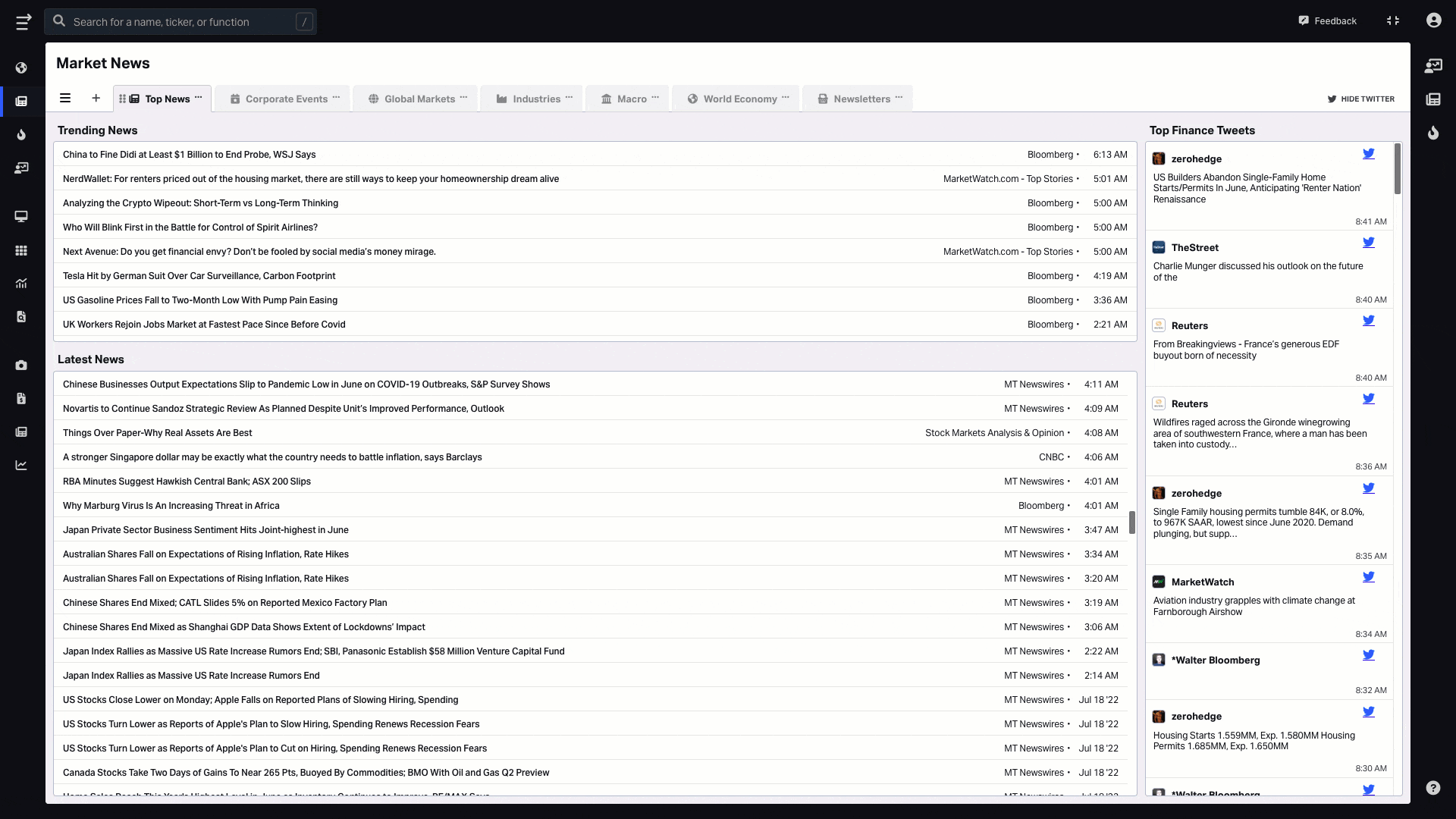Click the Top News tab options icon
Image resolution: width=1456 pixels, height=819 pixels.
(x=199, y=97)
